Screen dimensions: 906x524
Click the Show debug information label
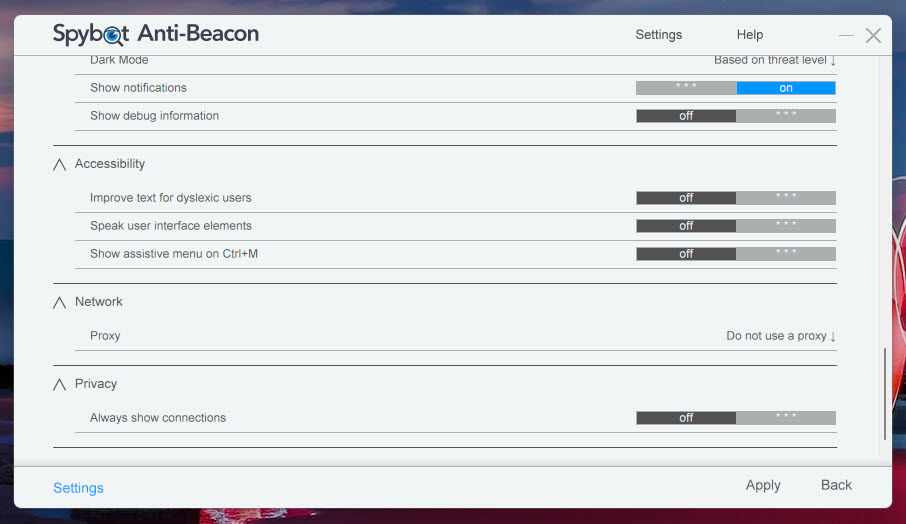[x=154, y=116]
